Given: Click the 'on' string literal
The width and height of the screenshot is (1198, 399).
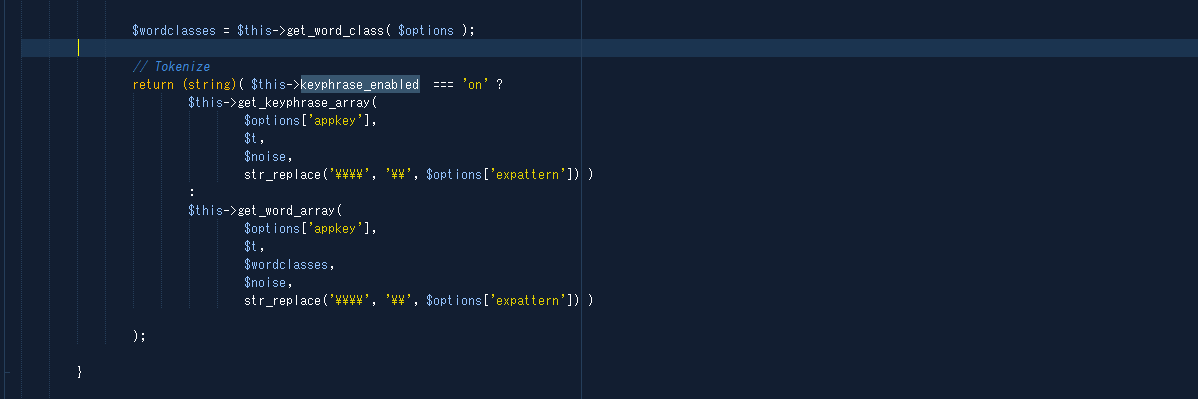Looking at the screenshot, I should (475, 85).
